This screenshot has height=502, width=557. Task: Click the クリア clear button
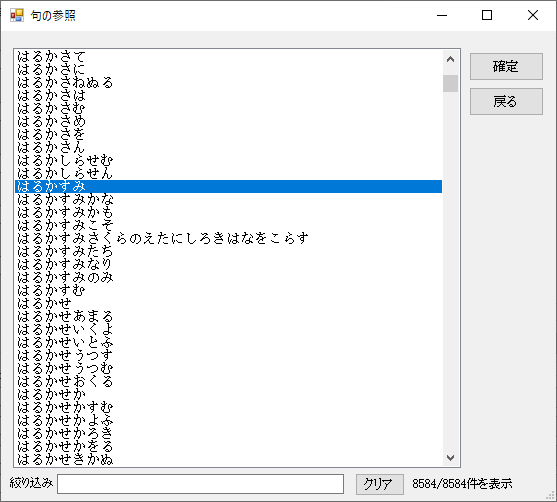click(x=380, y=484)
